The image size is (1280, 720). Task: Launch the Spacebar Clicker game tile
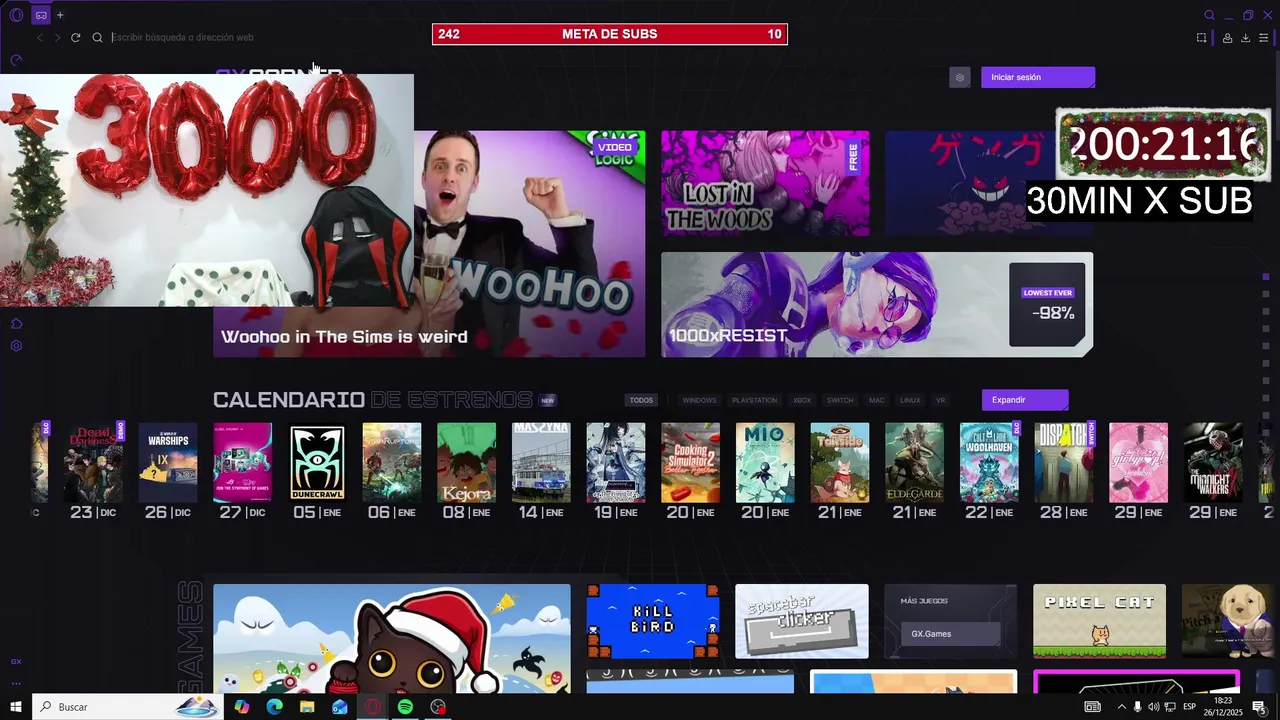click(802, 622)
